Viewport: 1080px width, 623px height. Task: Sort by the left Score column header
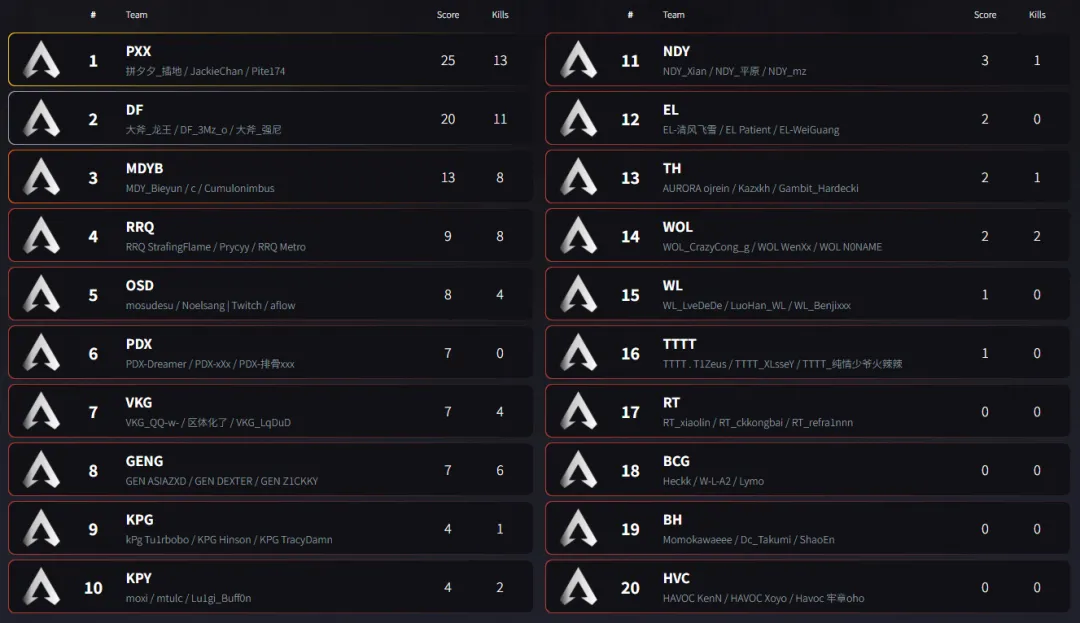tap(448, 15)
